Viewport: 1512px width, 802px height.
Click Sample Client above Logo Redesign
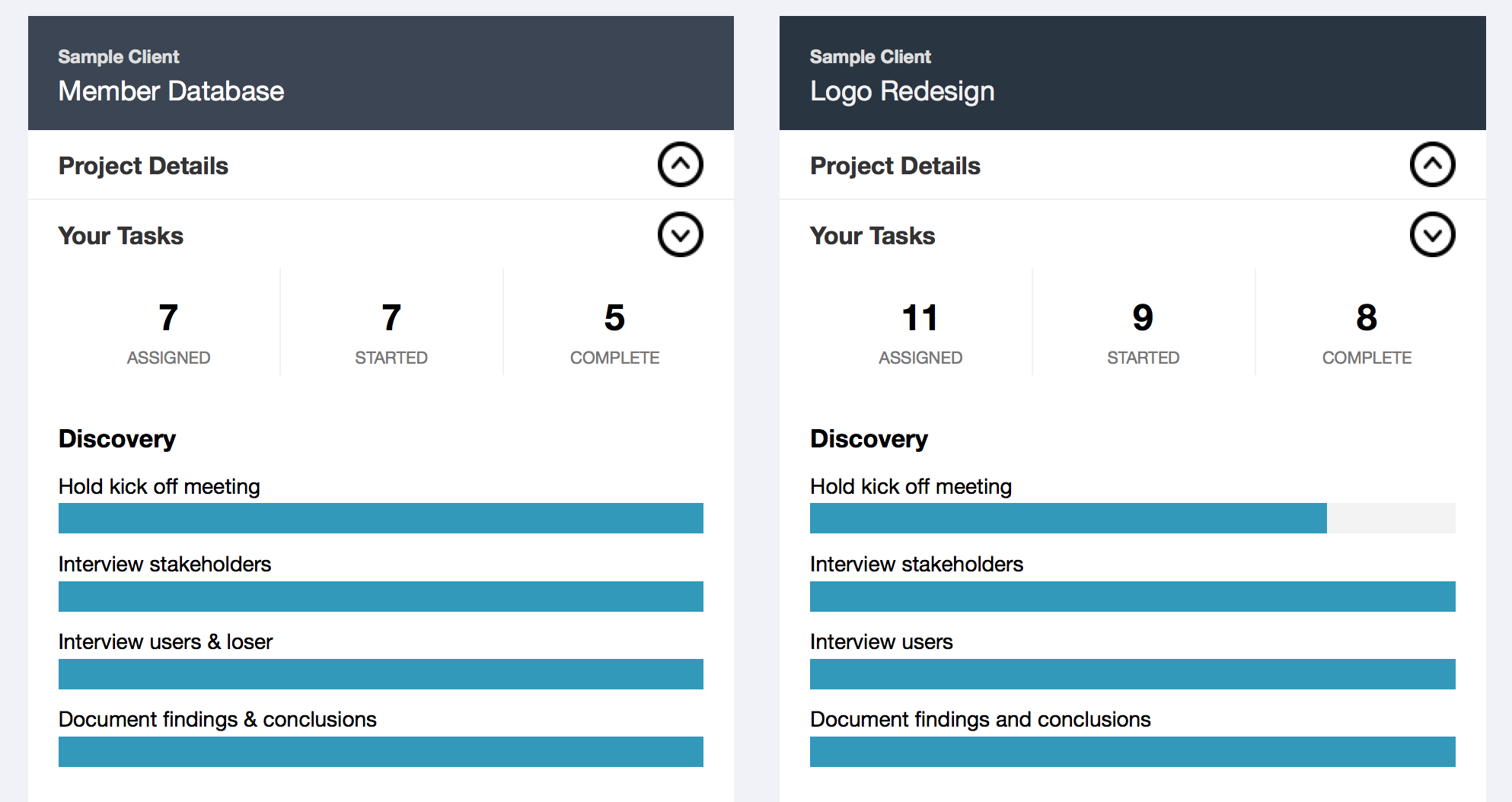point(870,57)
